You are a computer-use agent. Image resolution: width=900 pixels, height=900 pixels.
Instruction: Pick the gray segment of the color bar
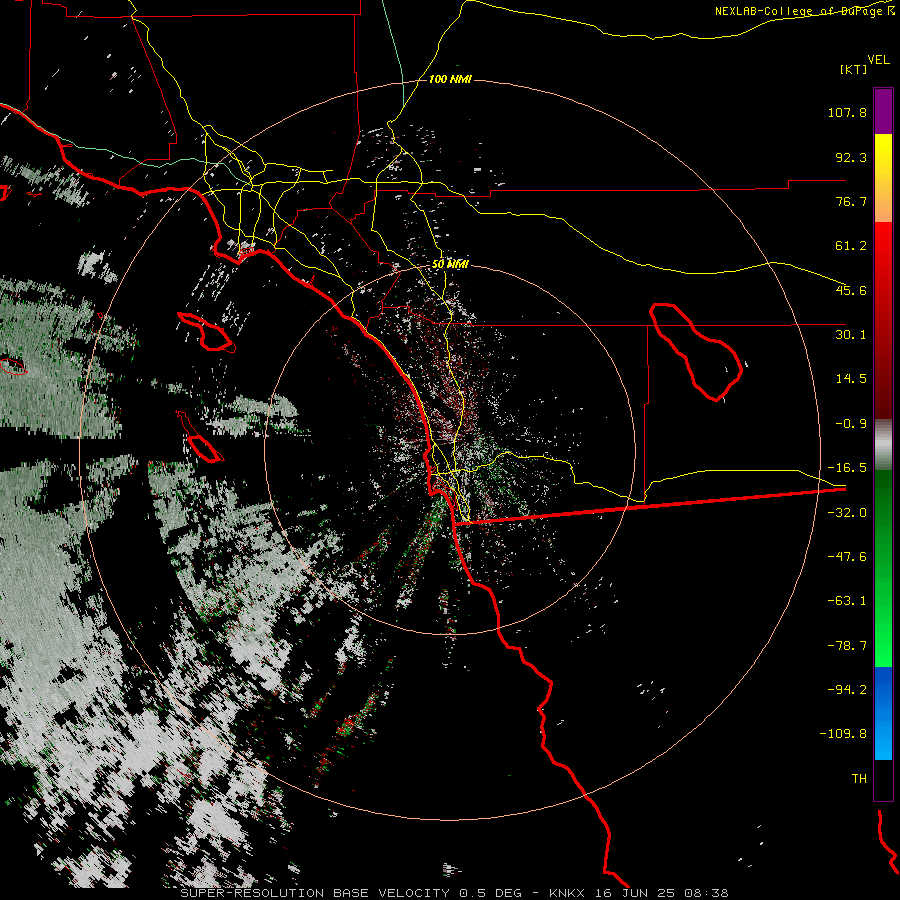click(883, 445)
